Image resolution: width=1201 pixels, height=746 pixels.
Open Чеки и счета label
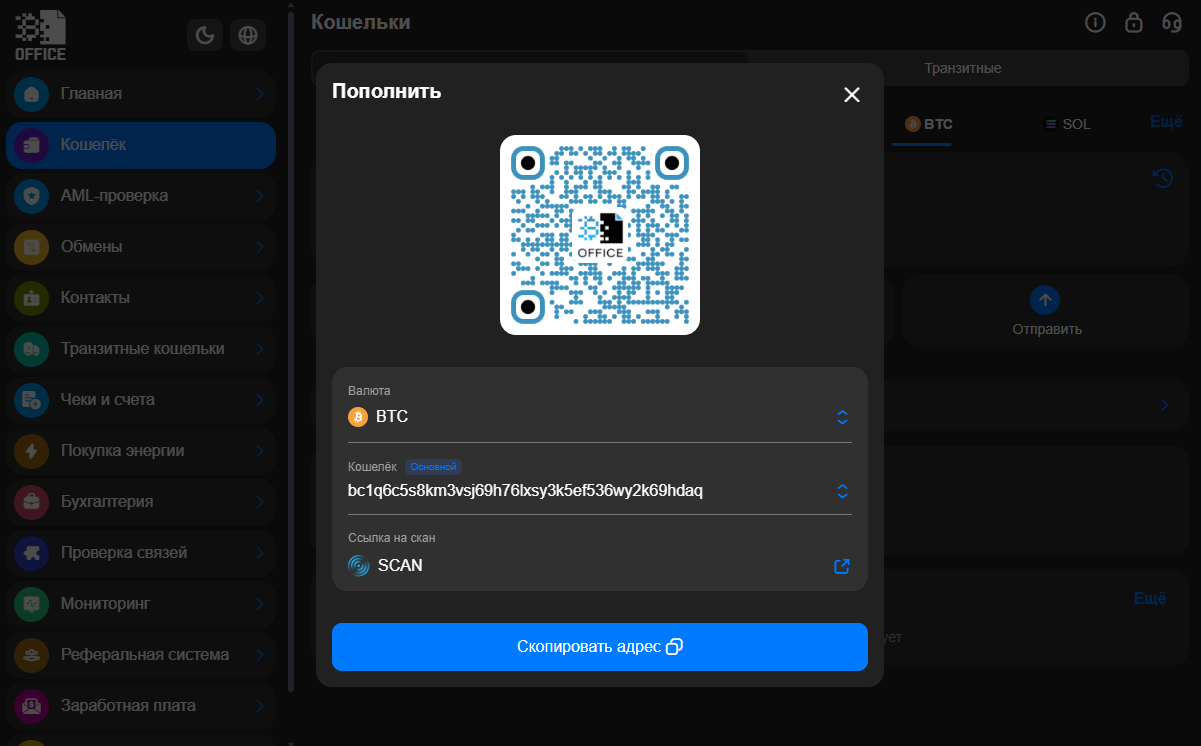[x=108, y=399]
